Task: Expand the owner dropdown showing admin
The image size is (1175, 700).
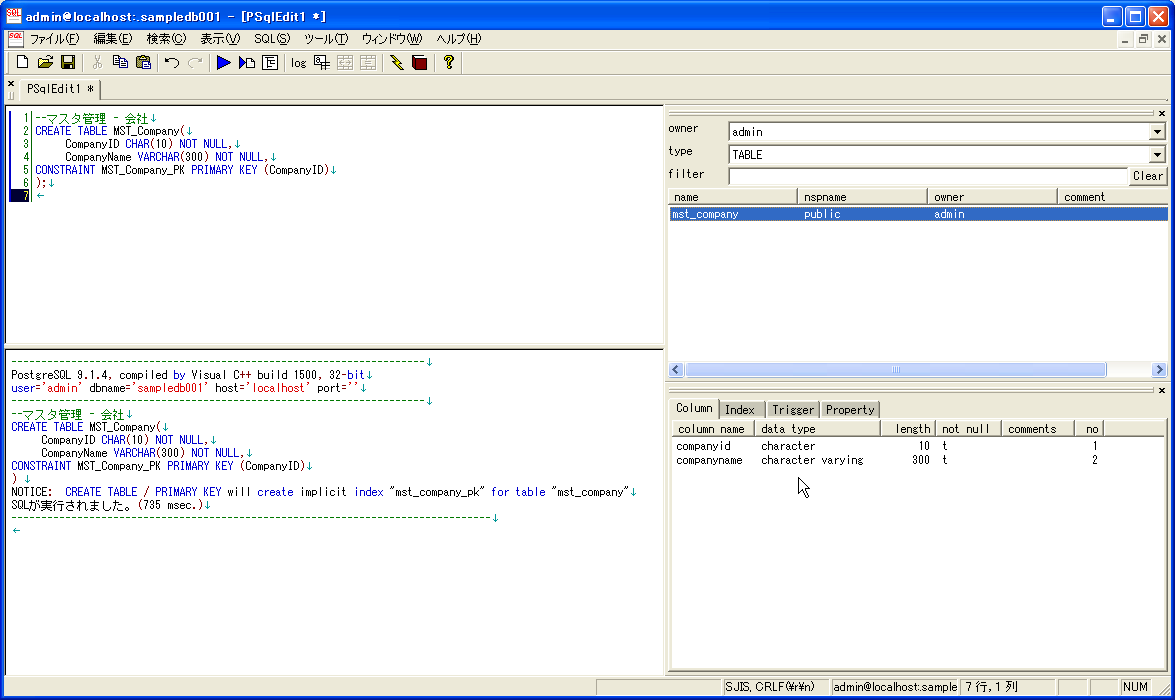Action: 1157,132
